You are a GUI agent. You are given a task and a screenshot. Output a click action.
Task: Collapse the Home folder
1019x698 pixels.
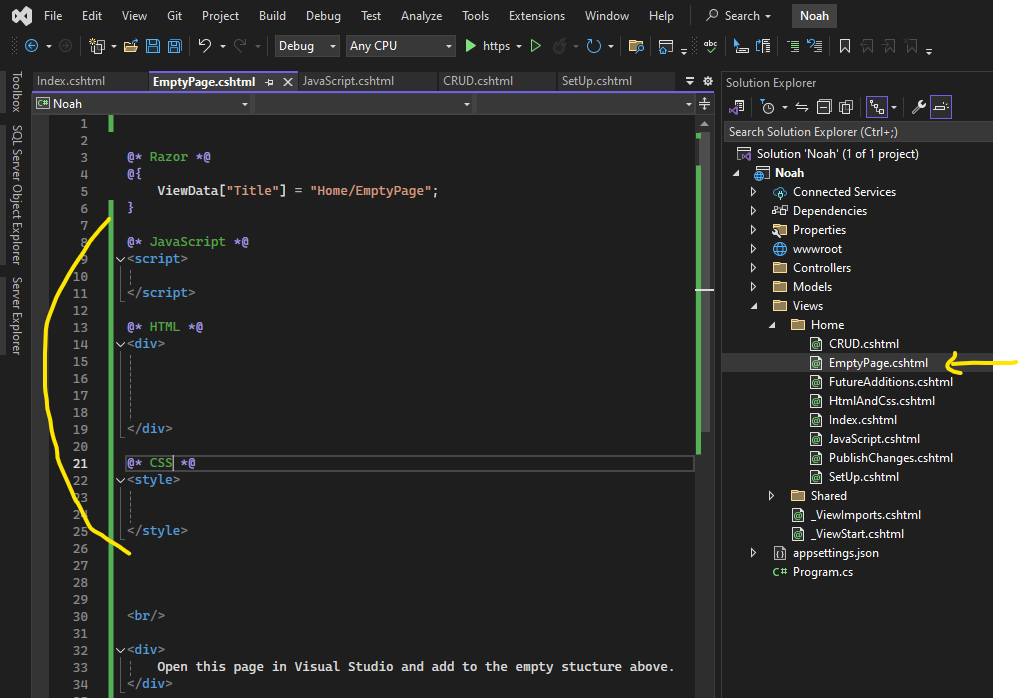point(772,325)
